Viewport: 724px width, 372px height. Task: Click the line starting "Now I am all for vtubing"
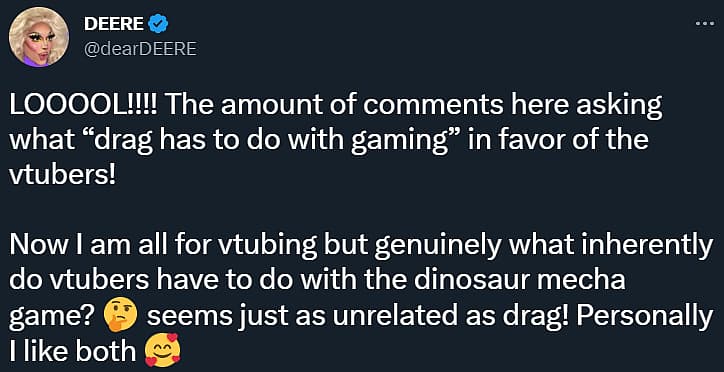361,246
